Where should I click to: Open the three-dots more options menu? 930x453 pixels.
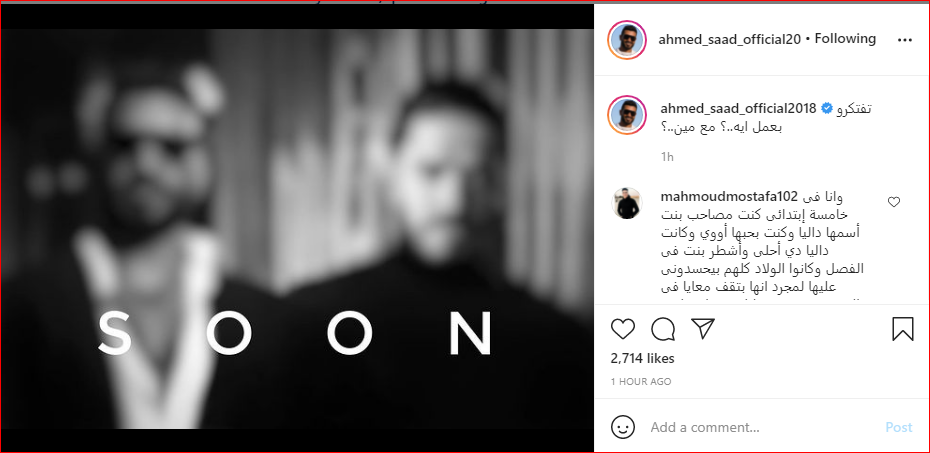click(x=904, y=40)
